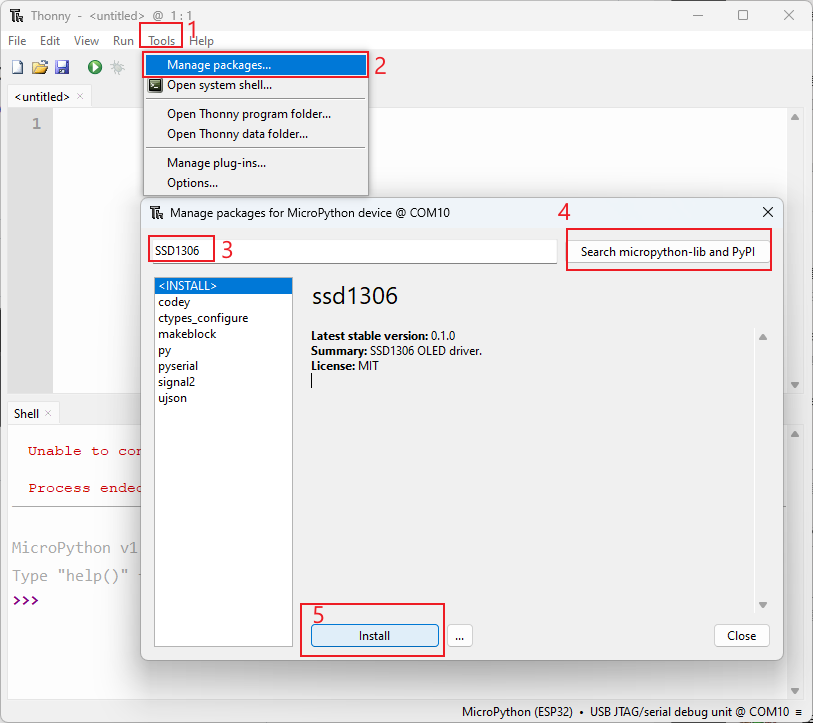Click the New file toolbar icon

(x=17, y=67)
